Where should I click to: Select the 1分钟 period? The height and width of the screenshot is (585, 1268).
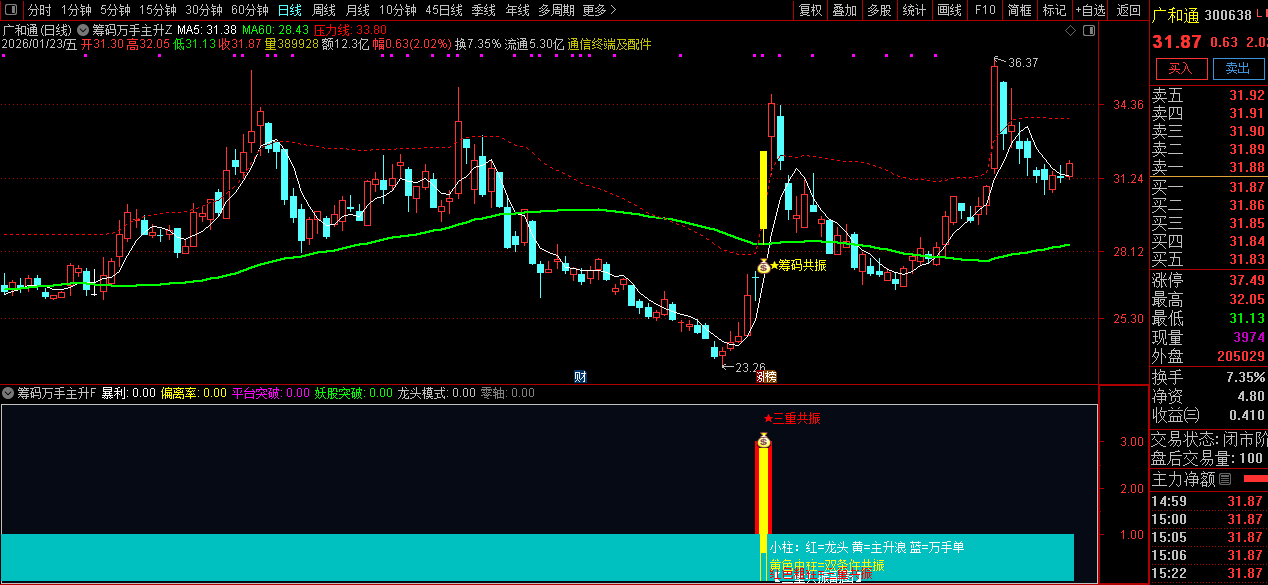point(76,10)
